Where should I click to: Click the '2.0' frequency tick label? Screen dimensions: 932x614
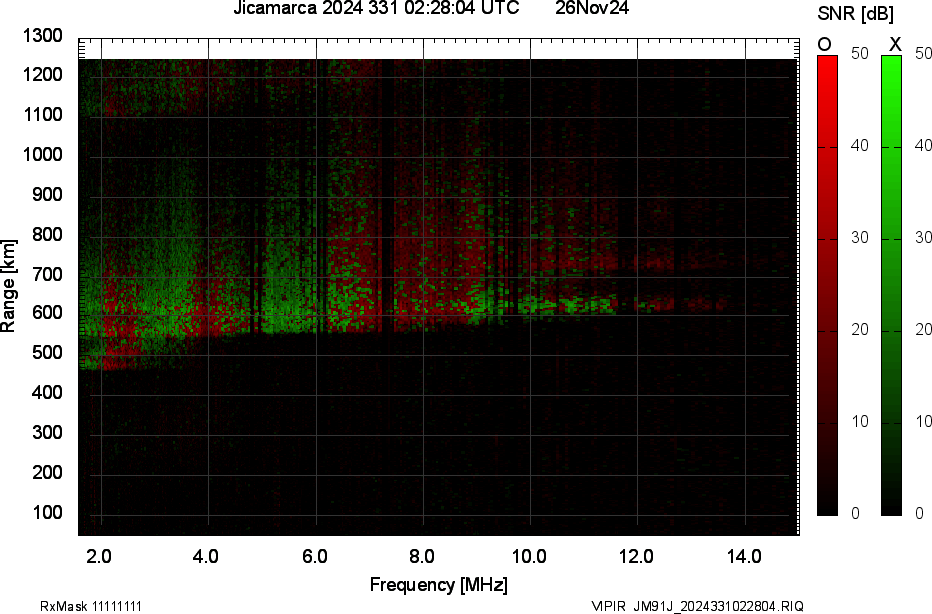99,556
